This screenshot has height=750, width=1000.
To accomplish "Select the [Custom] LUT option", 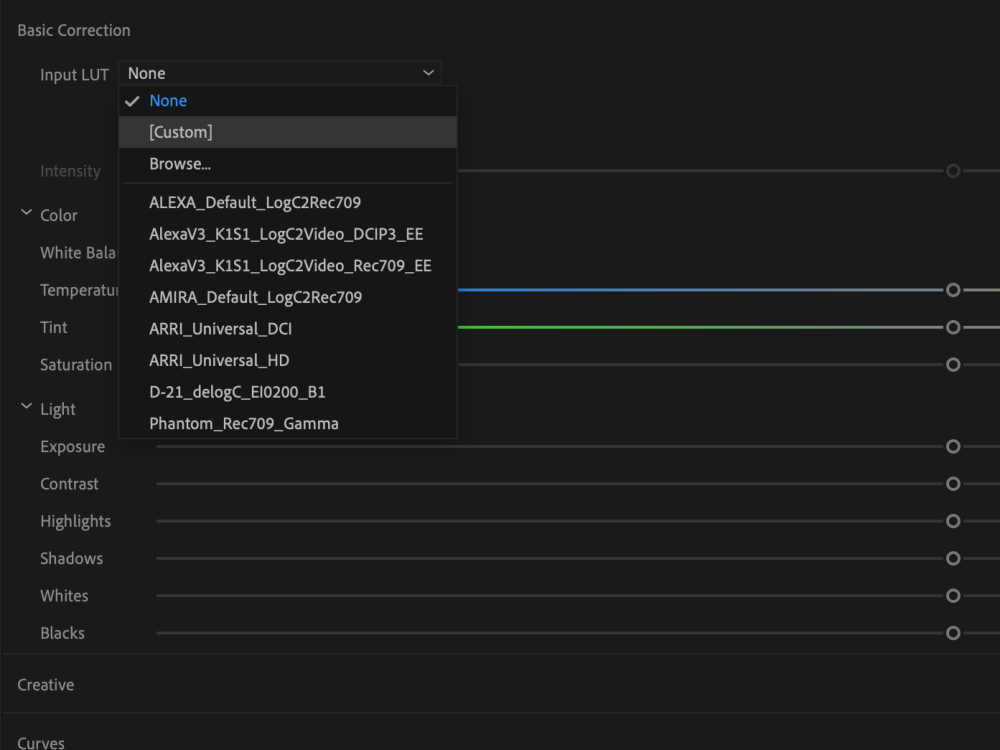I will click(x=182, y=131).
